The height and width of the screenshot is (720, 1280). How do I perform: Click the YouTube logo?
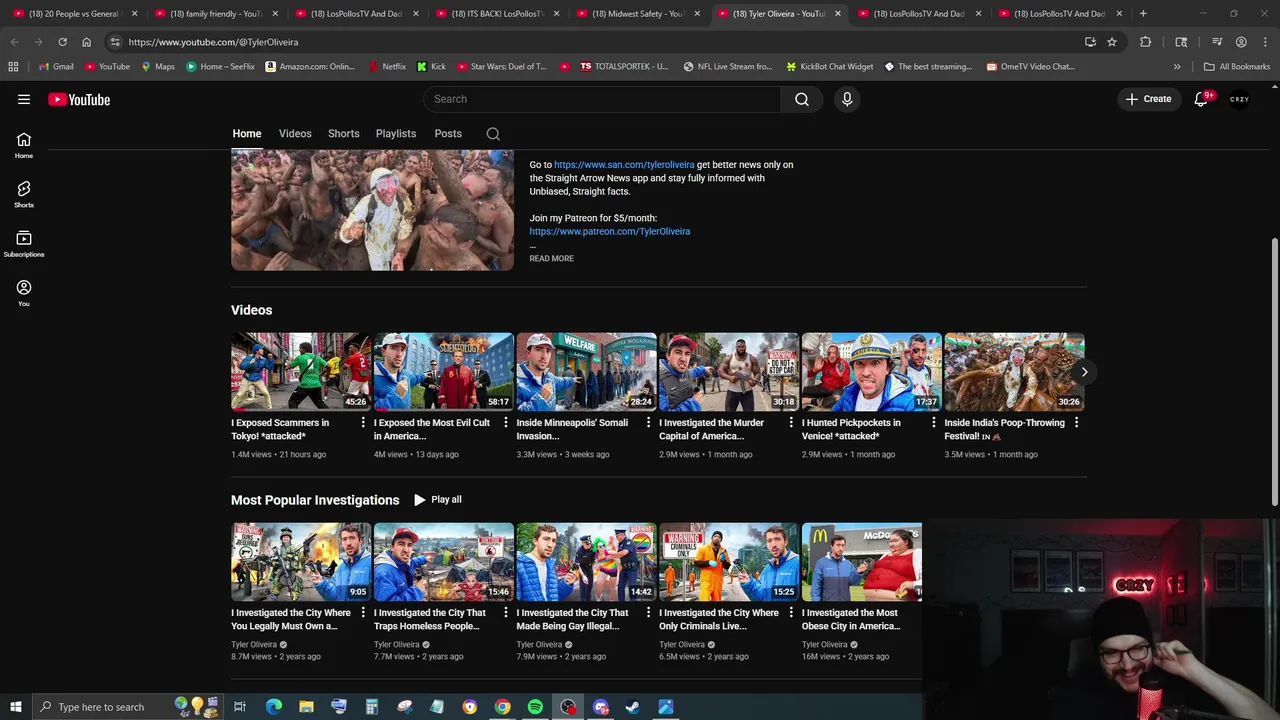pyautogui.click(x=79, y=99)
